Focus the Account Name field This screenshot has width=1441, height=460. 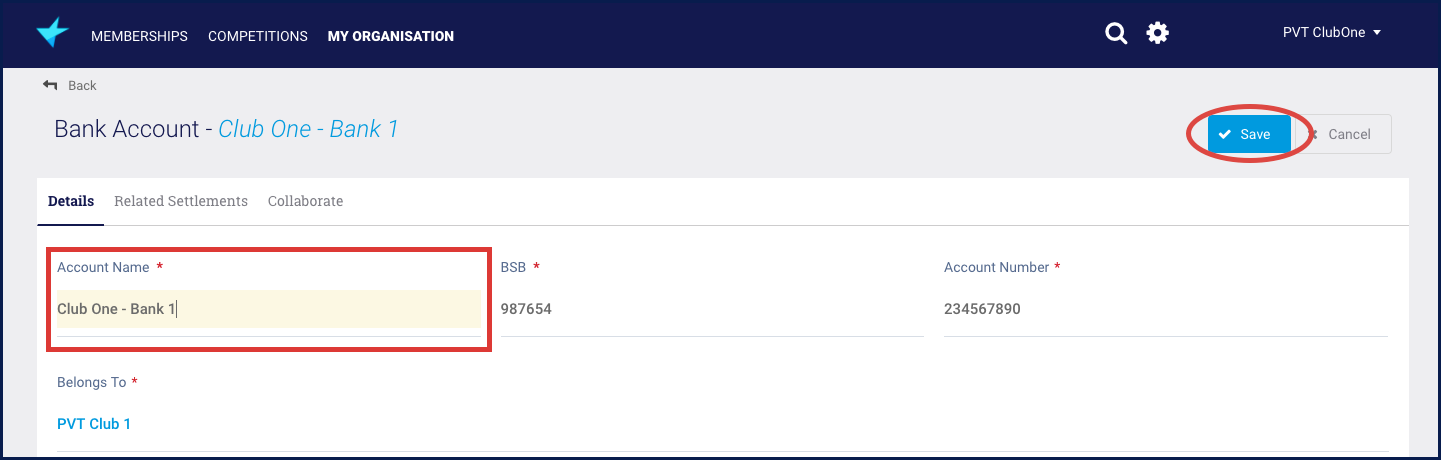point(268,309)
